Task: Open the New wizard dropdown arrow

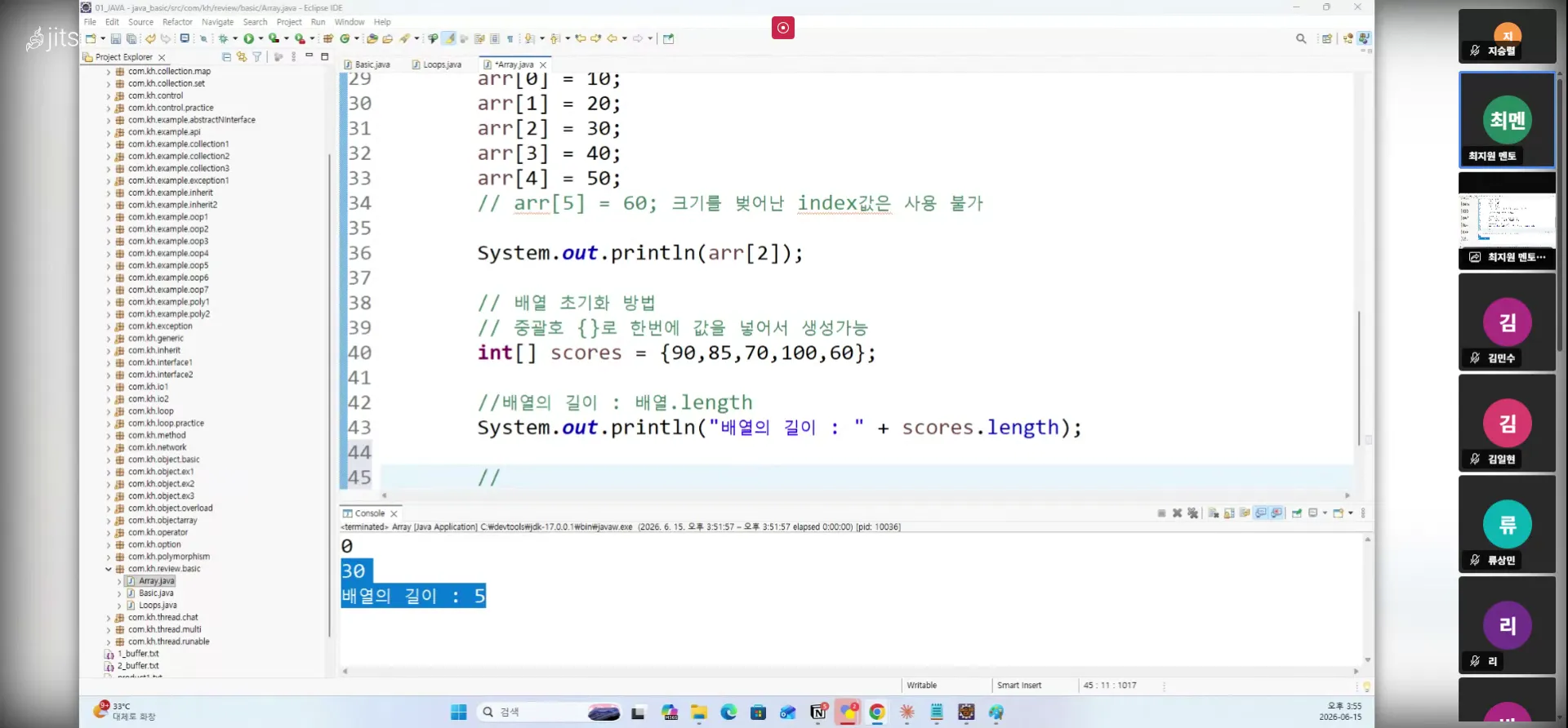Action: click(x=103, y=38)
